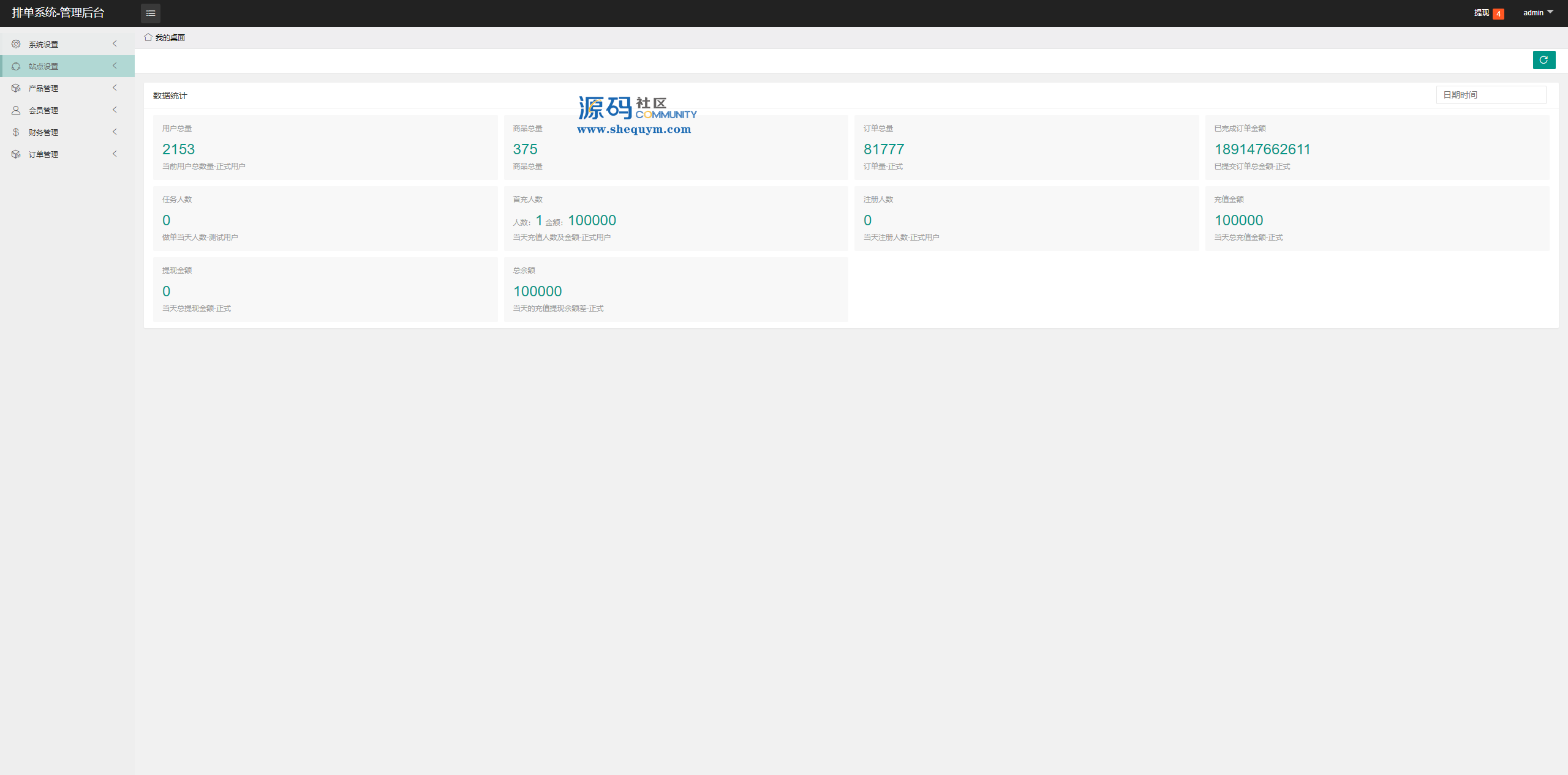Click the 当天总提现金额-正式 caption

pos(196,309)
